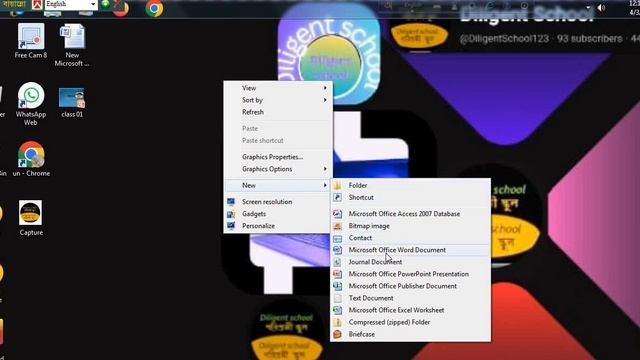Click the Shortcut icon in New submenu

(338, 197)
